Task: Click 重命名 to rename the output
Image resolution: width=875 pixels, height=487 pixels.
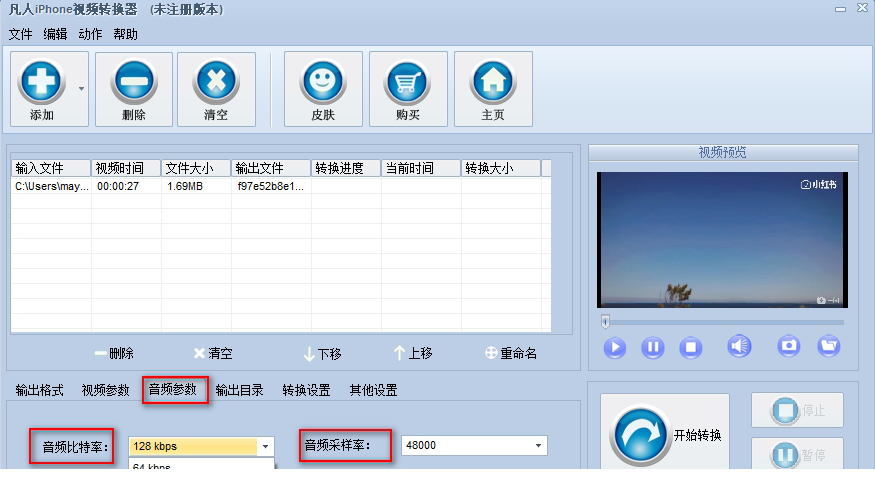Action: click(x=511, y=353)
